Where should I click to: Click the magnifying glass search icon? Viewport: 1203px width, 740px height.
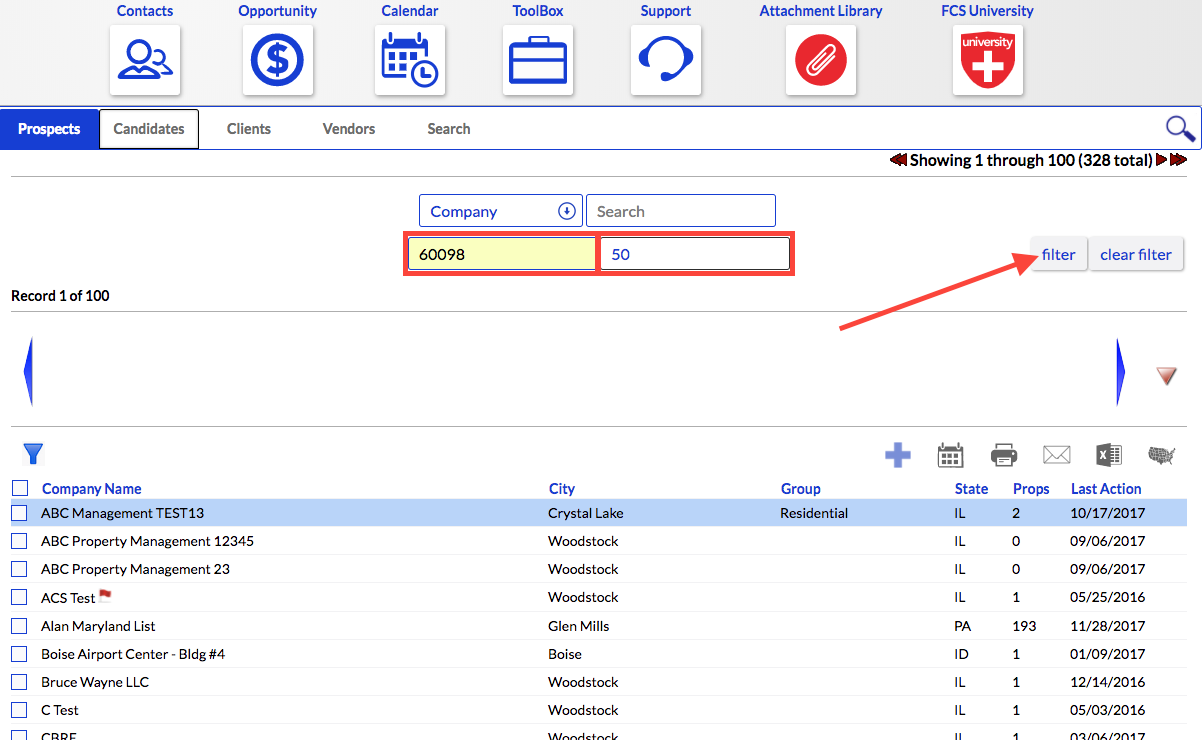[1180, 128]
